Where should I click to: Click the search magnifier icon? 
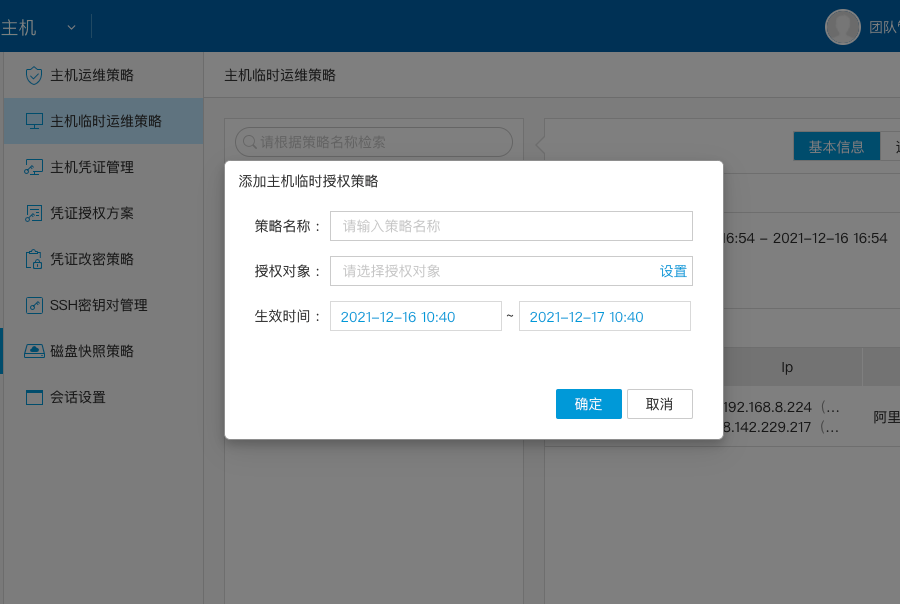249,142
